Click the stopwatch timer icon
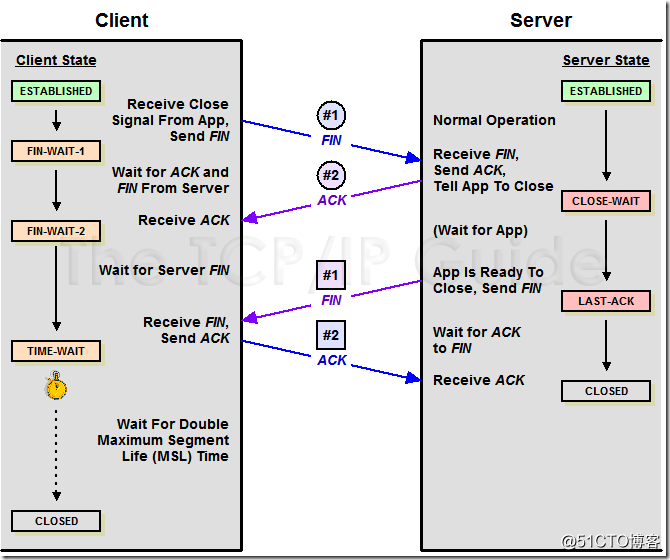Screen dimensions: 670x560 pyautogui.click(x=56, y=386)
